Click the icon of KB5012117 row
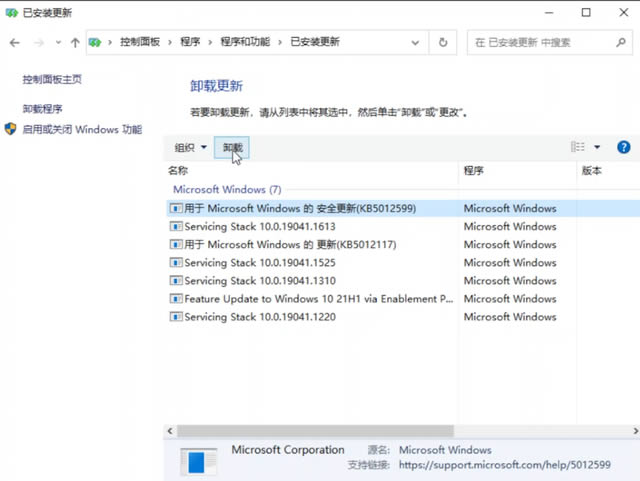640x481 pixels. [x=176, y=245]
